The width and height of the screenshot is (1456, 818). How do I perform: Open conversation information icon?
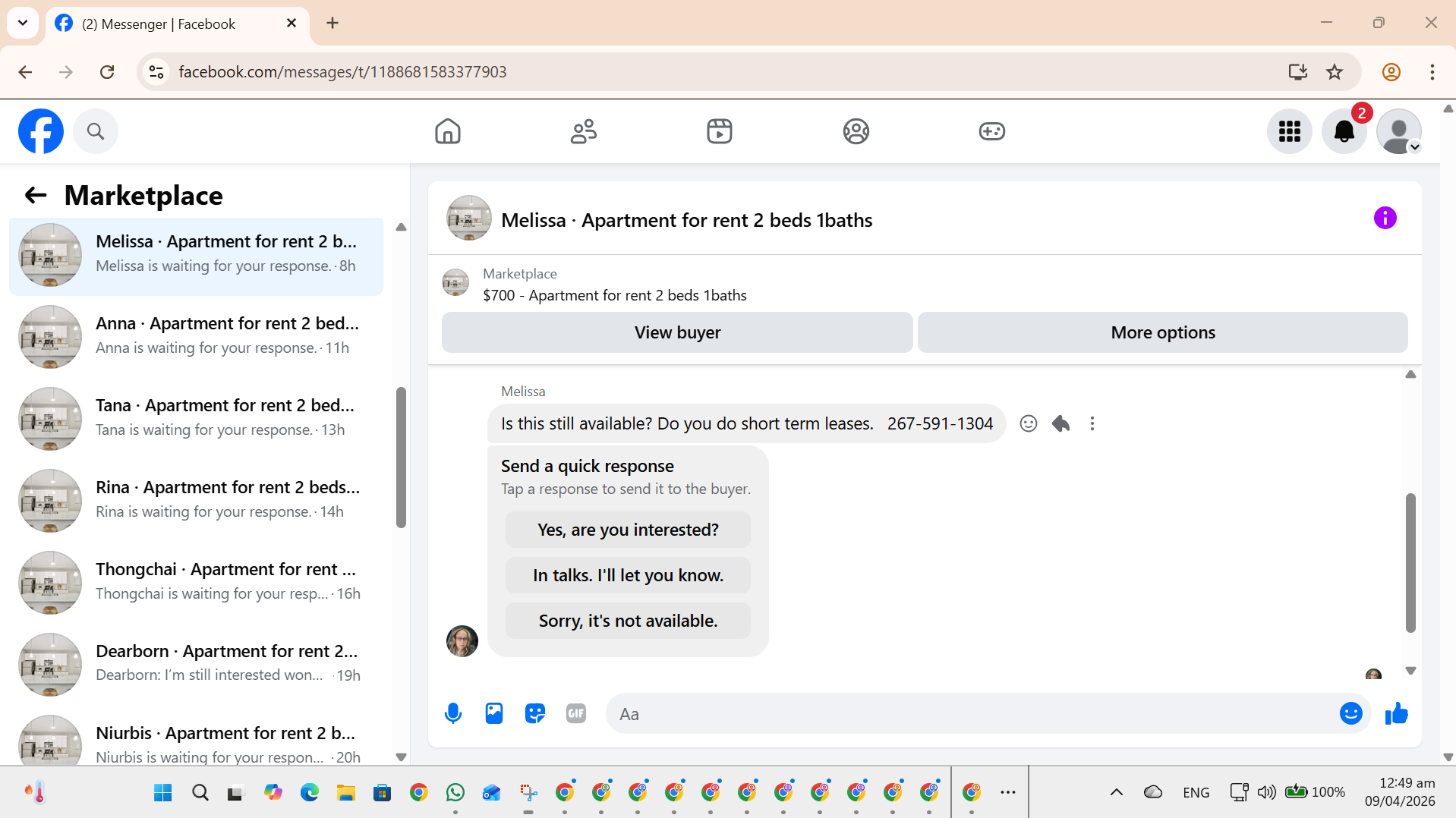point(1385,219)
